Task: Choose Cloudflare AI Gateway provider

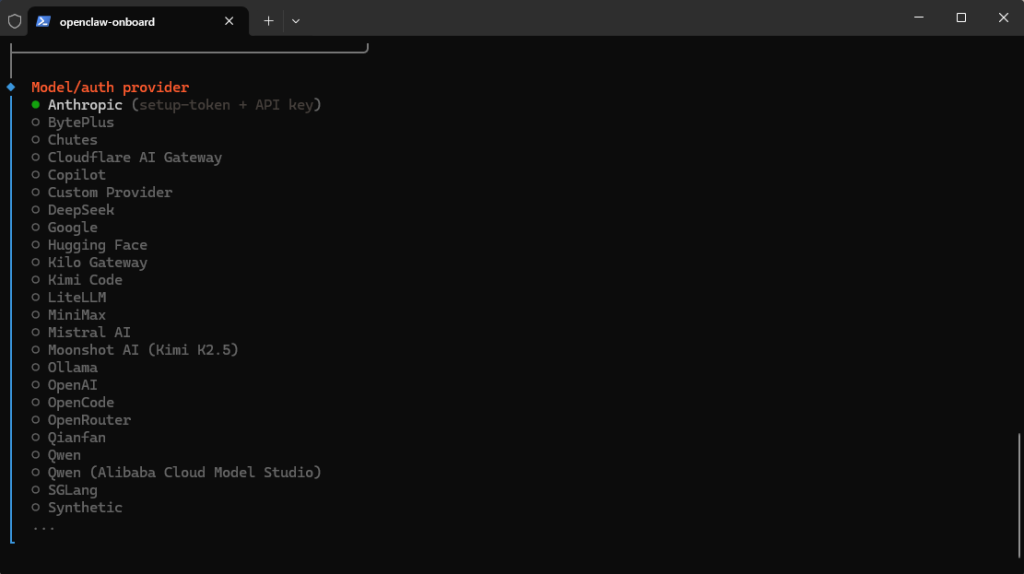Action: tap(134, 158)
